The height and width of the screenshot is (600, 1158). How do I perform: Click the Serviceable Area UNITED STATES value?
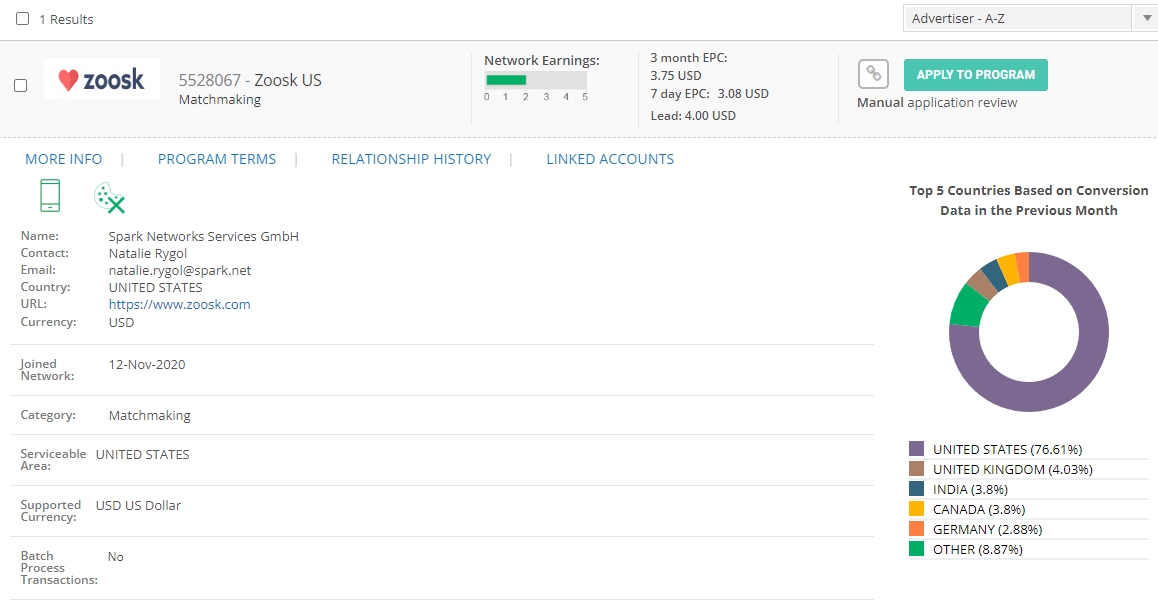pos(143,454)
